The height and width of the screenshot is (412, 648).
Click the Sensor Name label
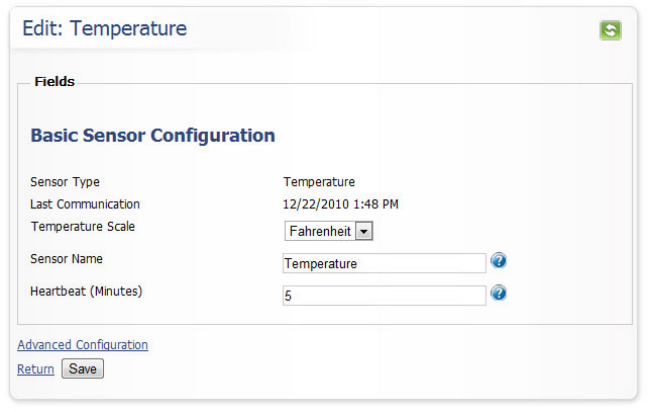[x=67, y=259]
